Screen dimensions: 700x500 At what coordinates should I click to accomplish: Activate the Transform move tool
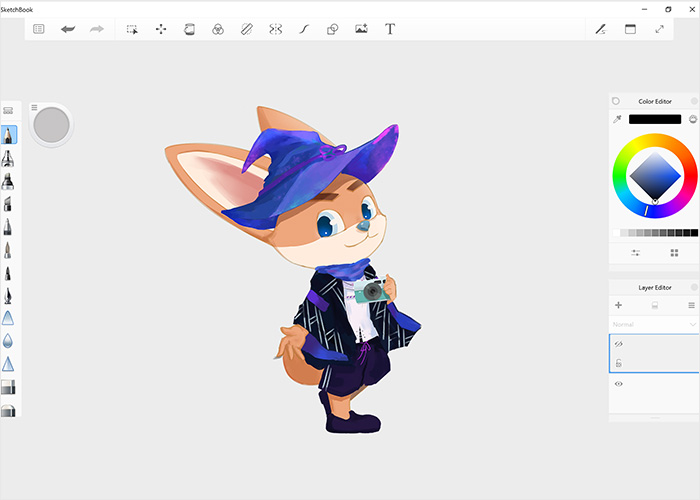[x=161, y=29]
